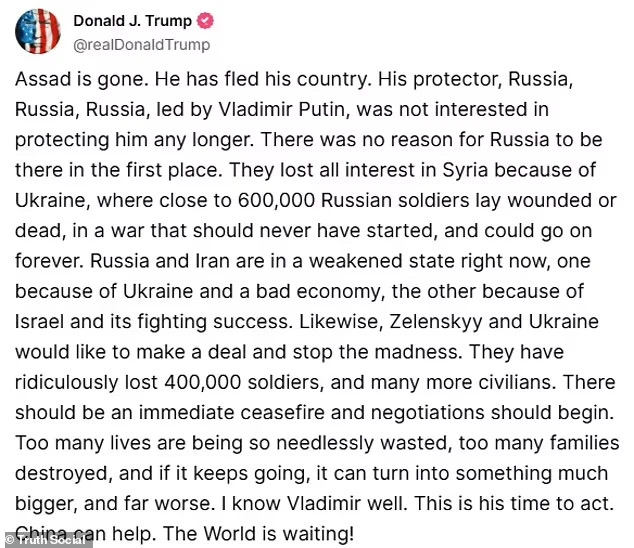The height and width of the screenshot is (548, 634).
Task: Open the flag-themed profile avatar
Action: tap(38, 31)
